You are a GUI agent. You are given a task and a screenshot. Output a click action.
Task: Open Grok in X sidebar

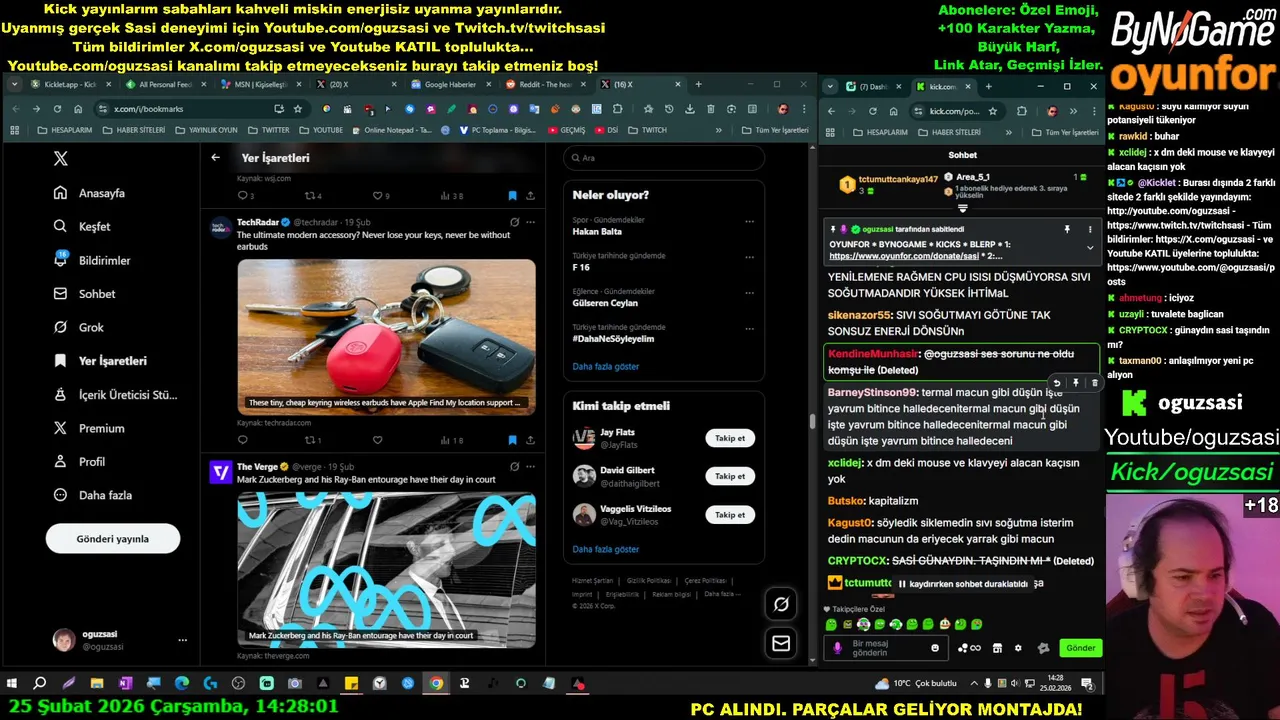click(79, 327)
